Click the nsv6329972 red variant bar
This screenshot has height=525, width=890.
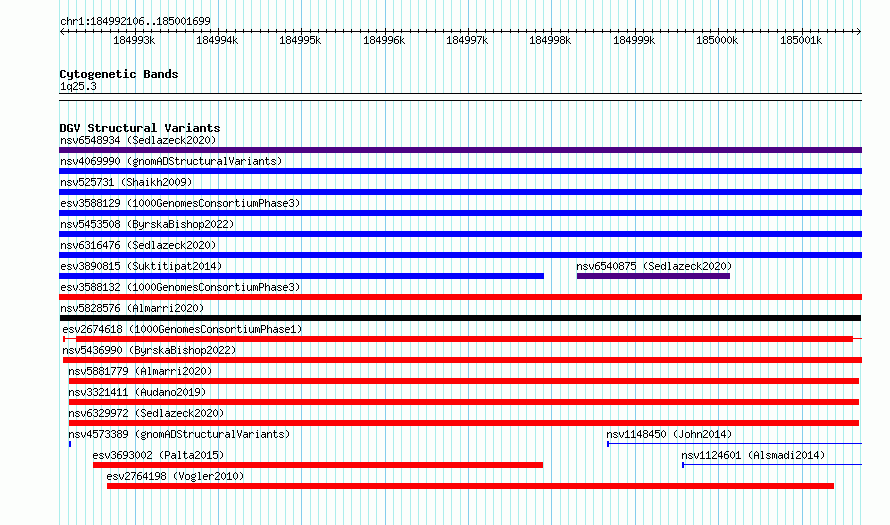464,423
